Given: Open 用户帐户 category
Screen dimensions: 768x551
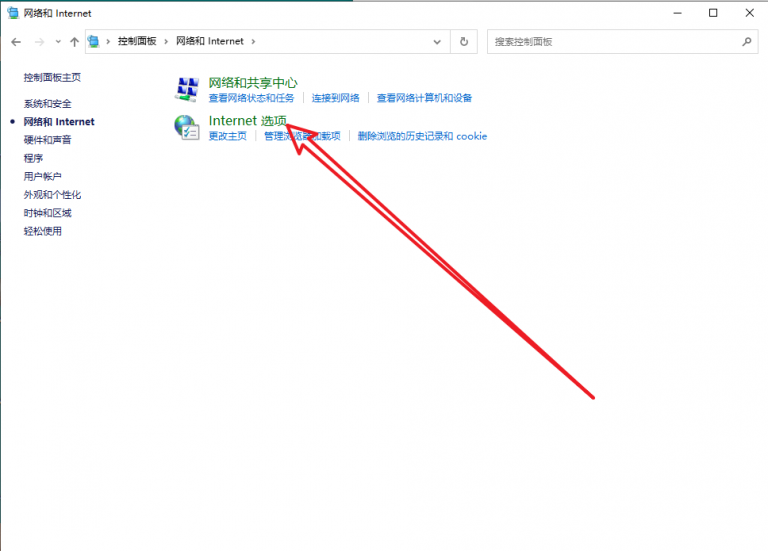Looking at the screenshot, I should point(43,176).
